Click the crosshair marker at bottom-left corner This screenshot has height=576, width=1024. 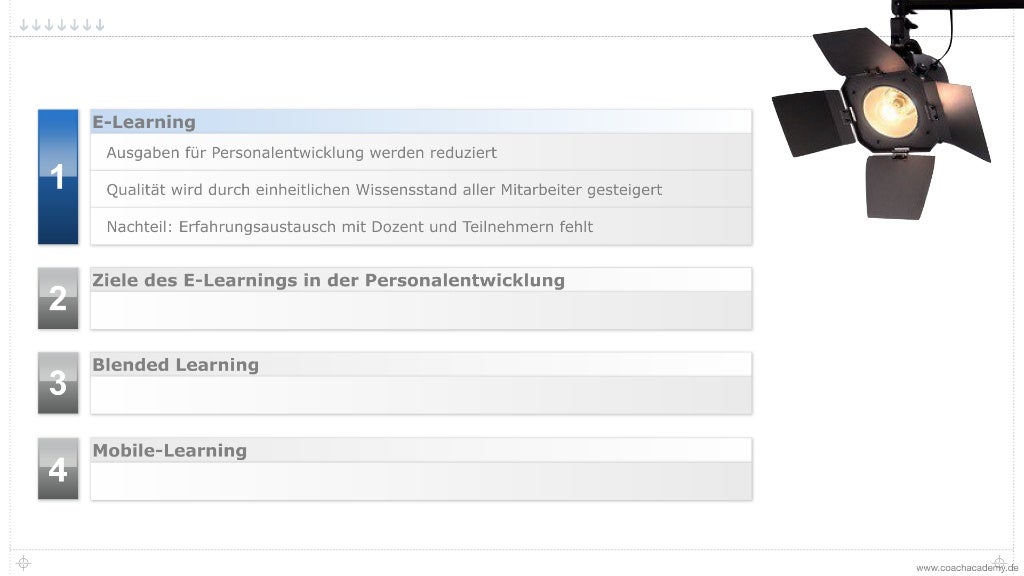pos(24,563)
